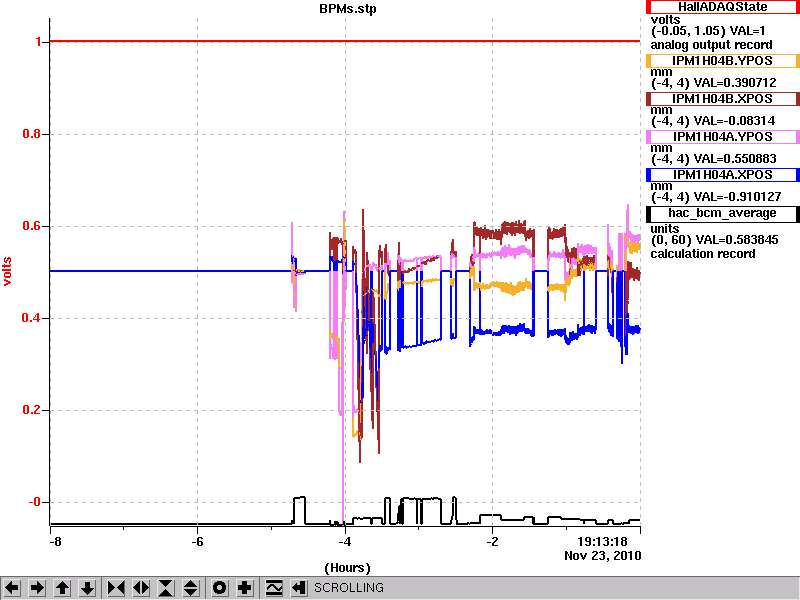Zoom out vertically with the up-down triangles icon
The height and width of the screenshot is (600, 800).
(x=191, y=588)
